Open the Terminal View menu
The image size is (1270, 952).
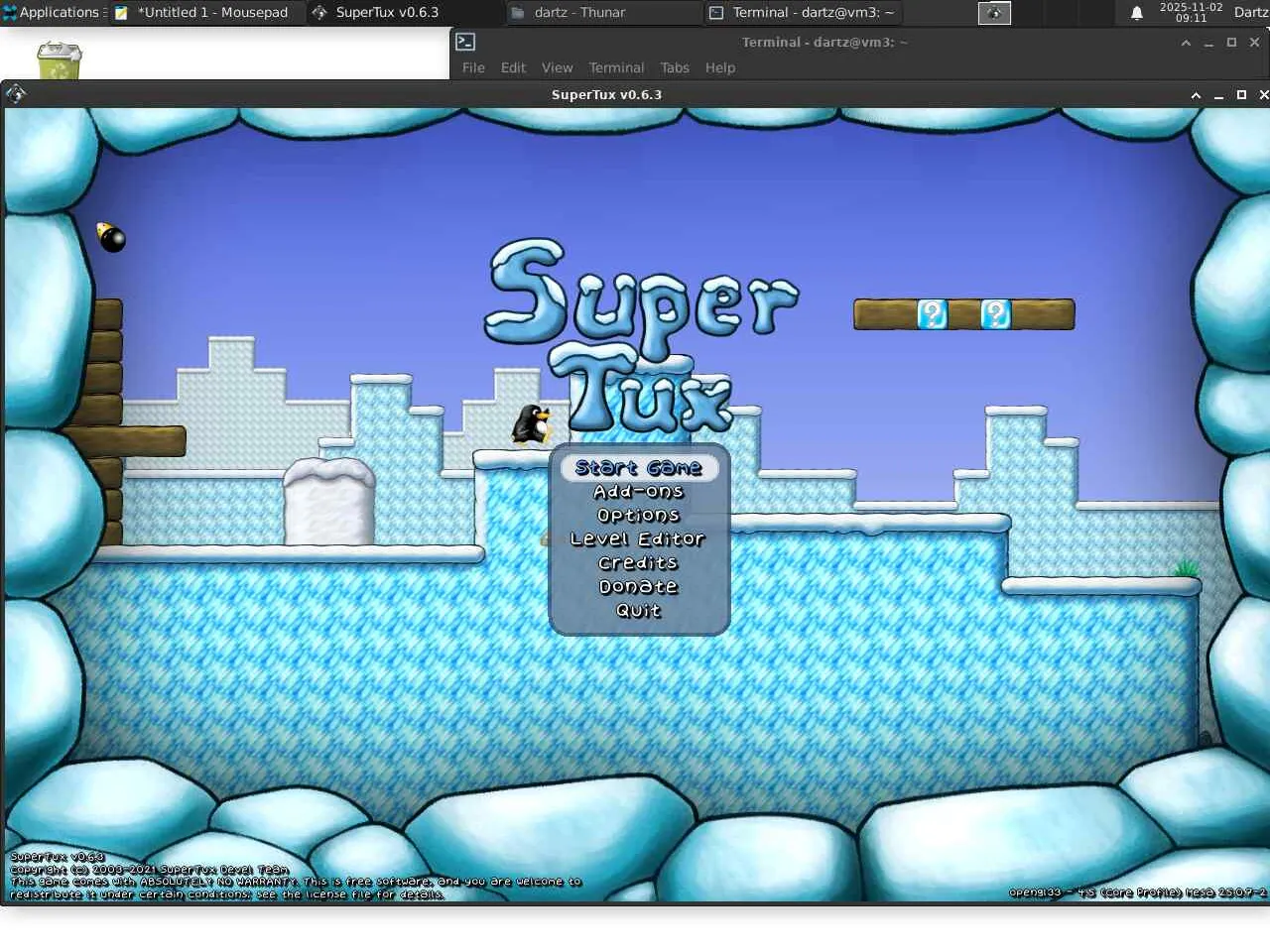557,67
